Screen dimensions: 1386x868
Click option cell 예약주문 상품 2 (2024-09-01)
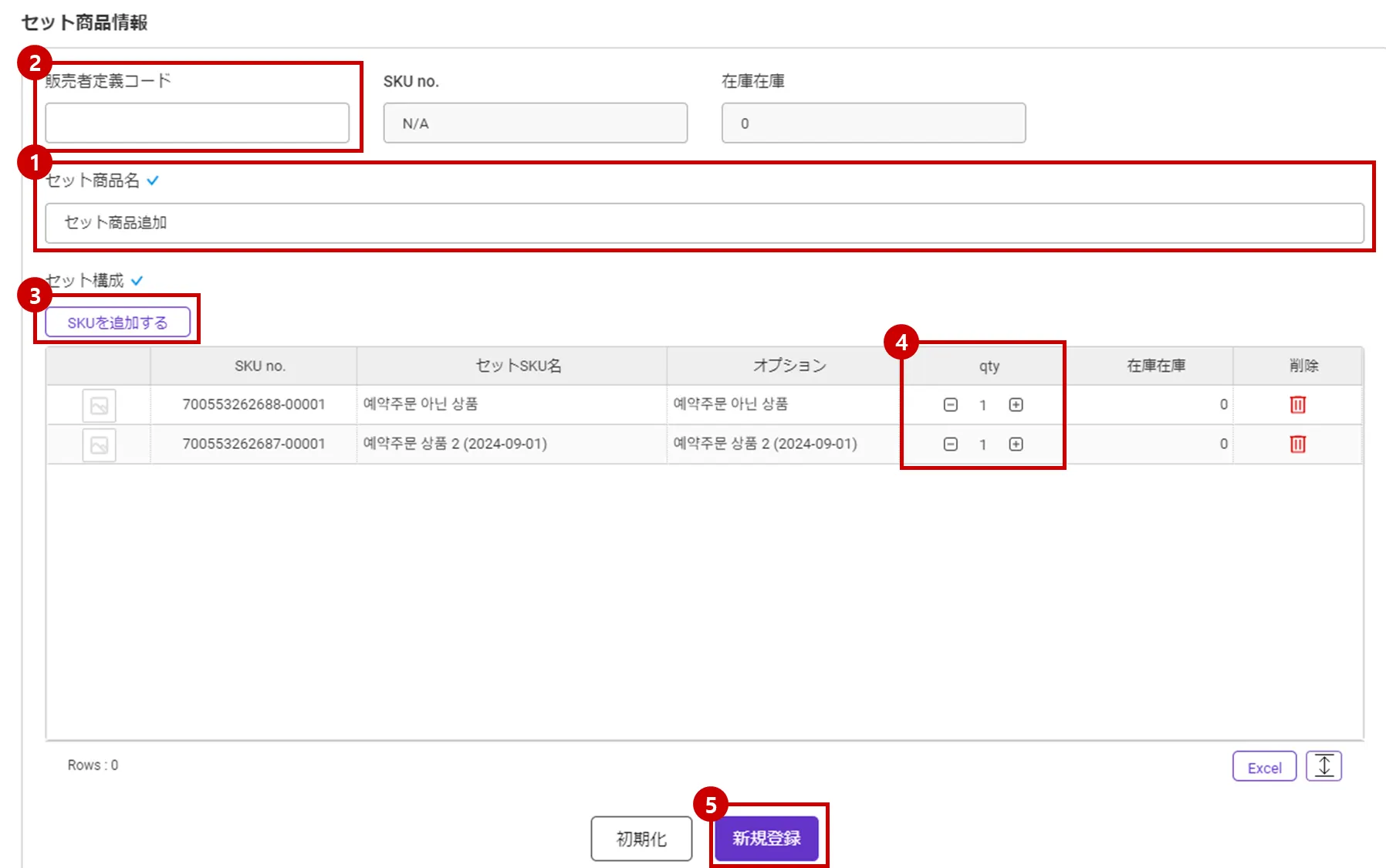(x=784, y=444)
